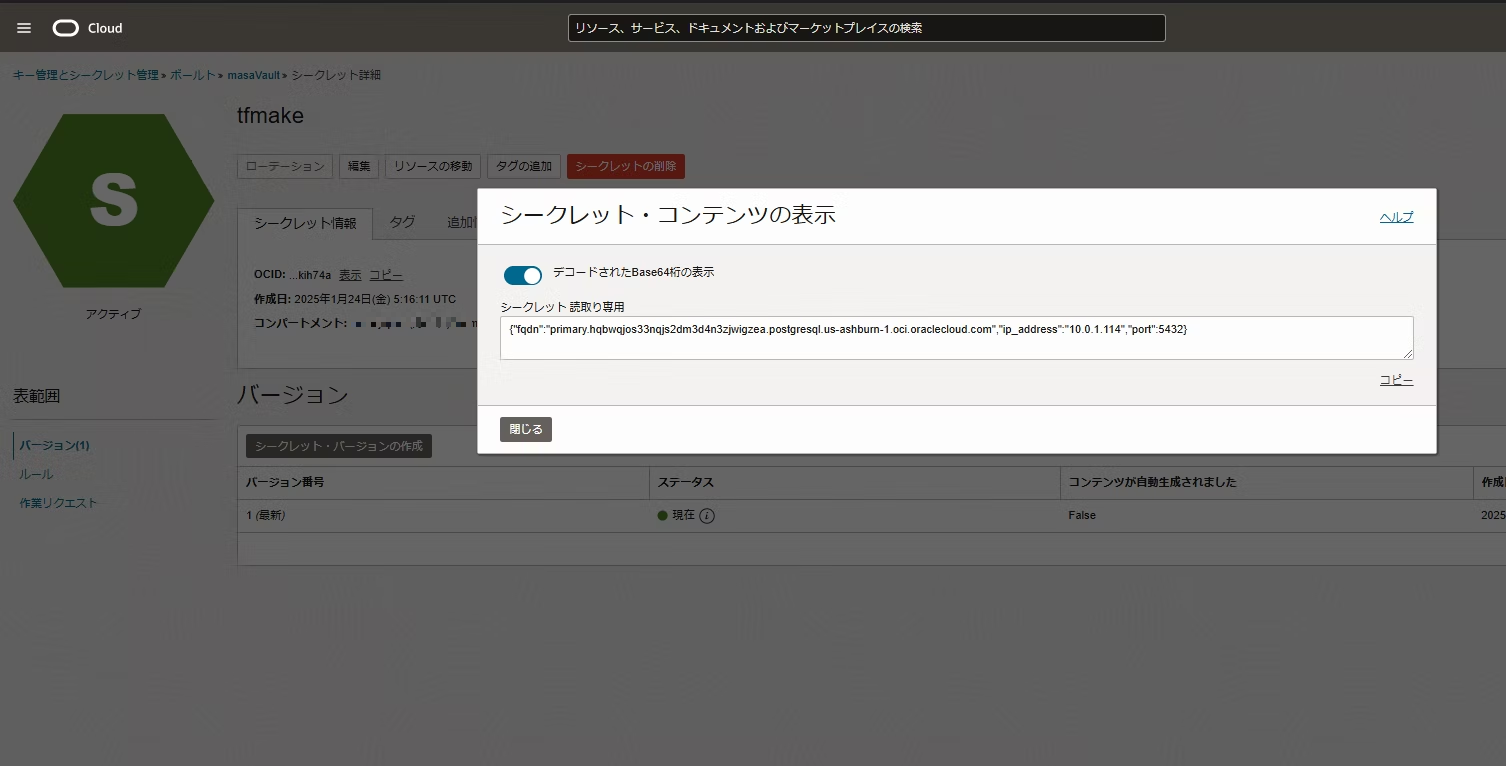Open the ボールト breadcrumb link
Image resolution: width=1506 pixels, height=766 pixels.
(x=192, y=75)
